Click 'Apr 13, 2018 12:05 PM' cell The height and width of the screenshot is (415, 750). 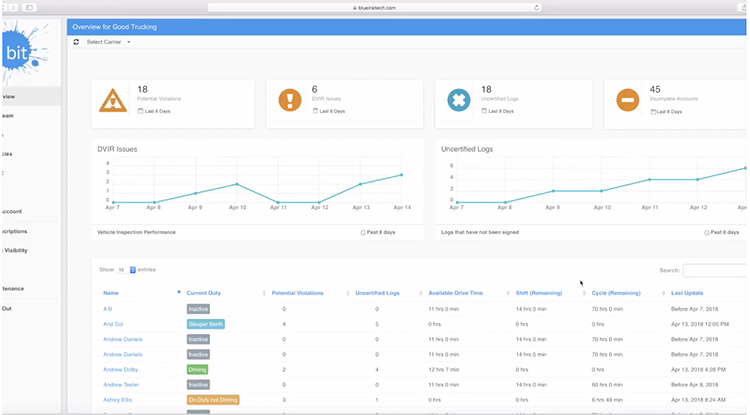(700, 324)
